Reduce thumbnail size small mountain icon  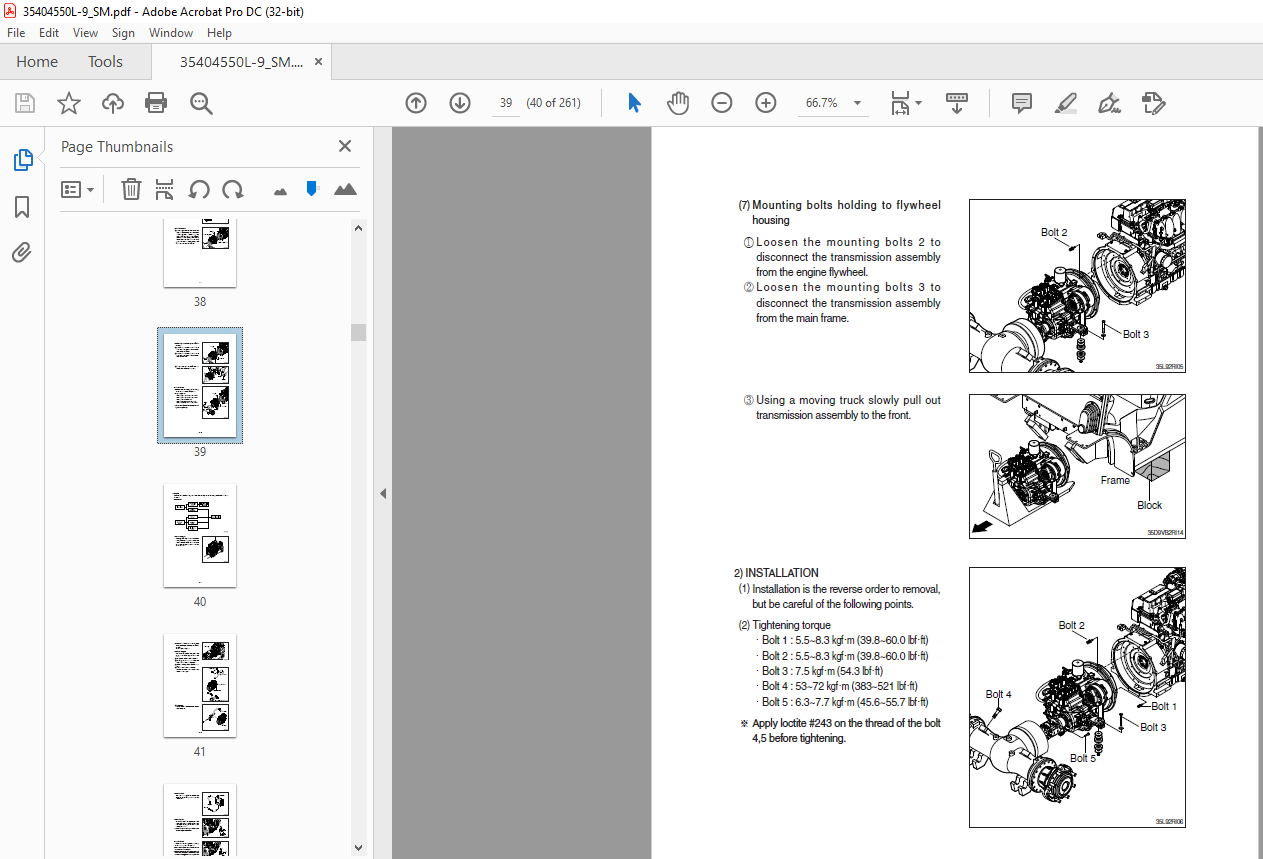coord(280,190)
